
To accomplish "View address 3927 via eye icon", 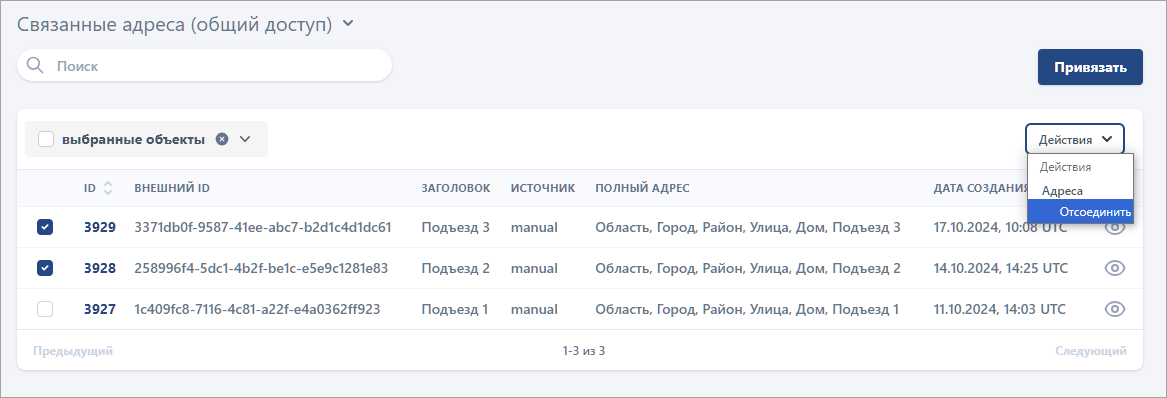I will (1114, 309).
